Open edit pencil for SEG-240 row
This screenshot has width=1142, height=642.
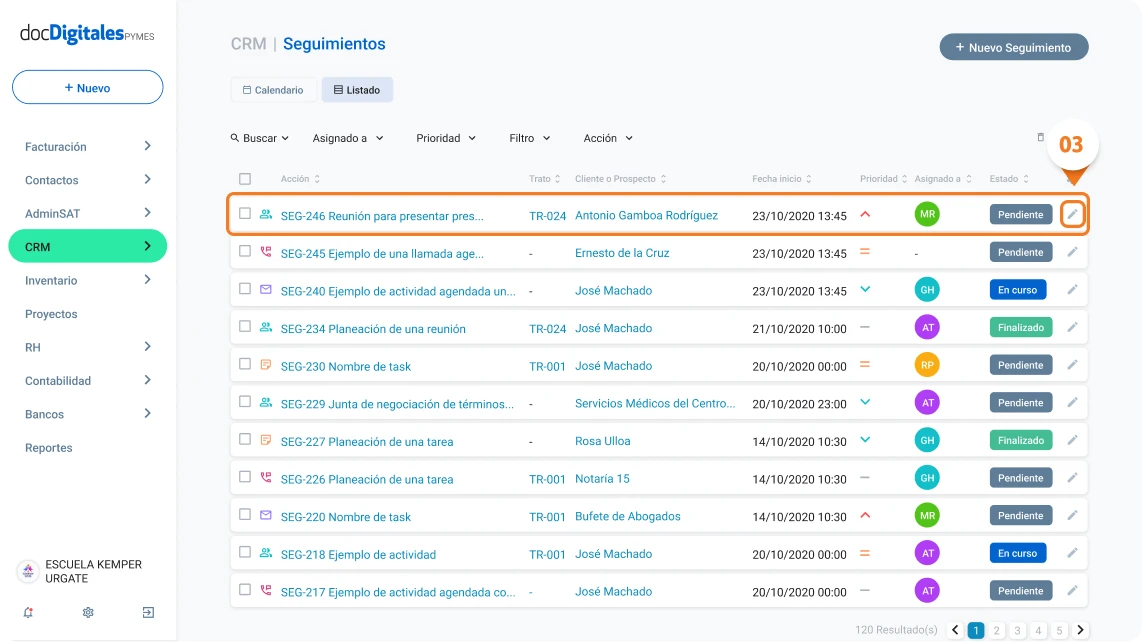pos(1072,290)
